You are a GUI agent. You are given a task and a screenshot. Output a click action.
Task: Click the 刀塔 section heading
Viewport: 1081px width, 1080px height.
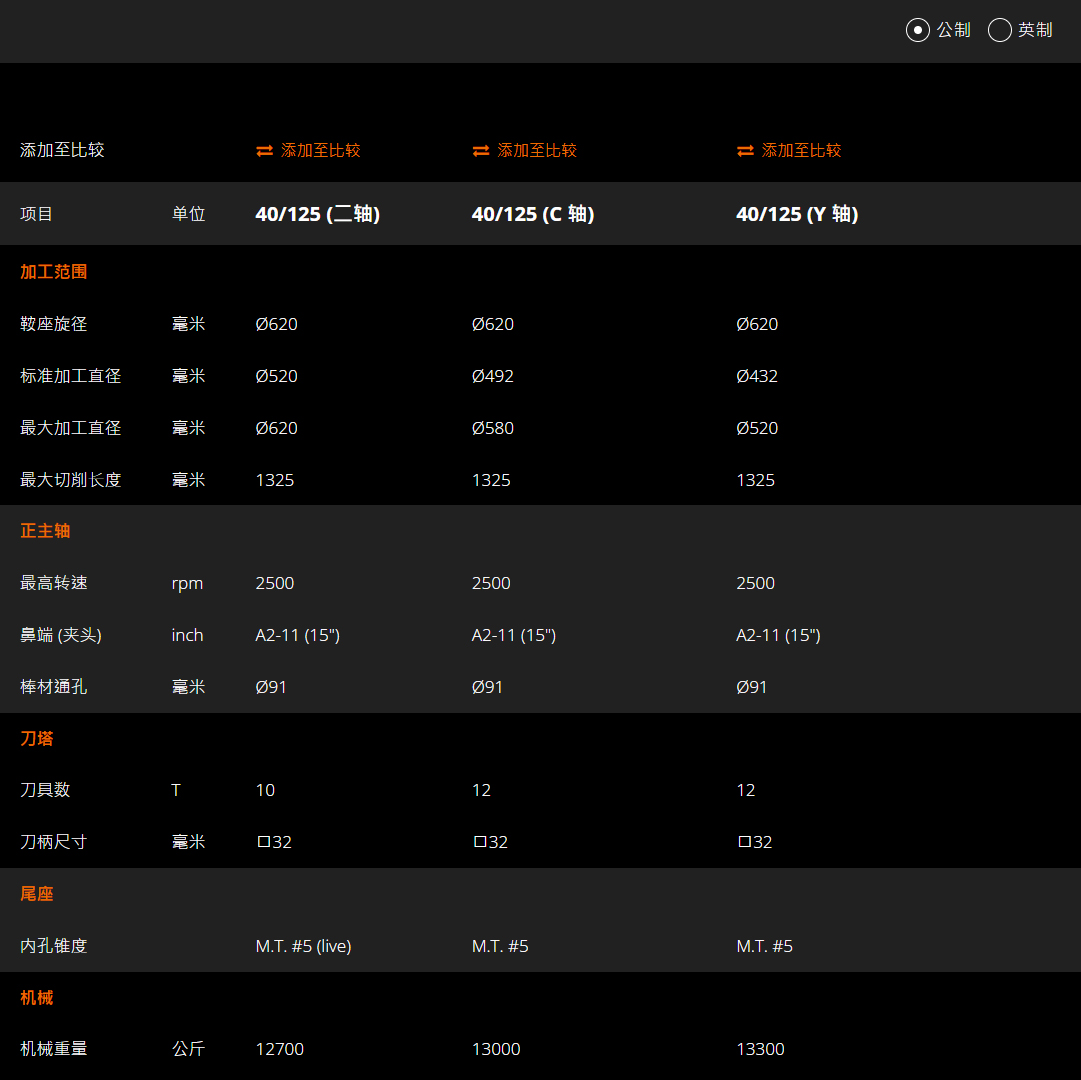37,739
